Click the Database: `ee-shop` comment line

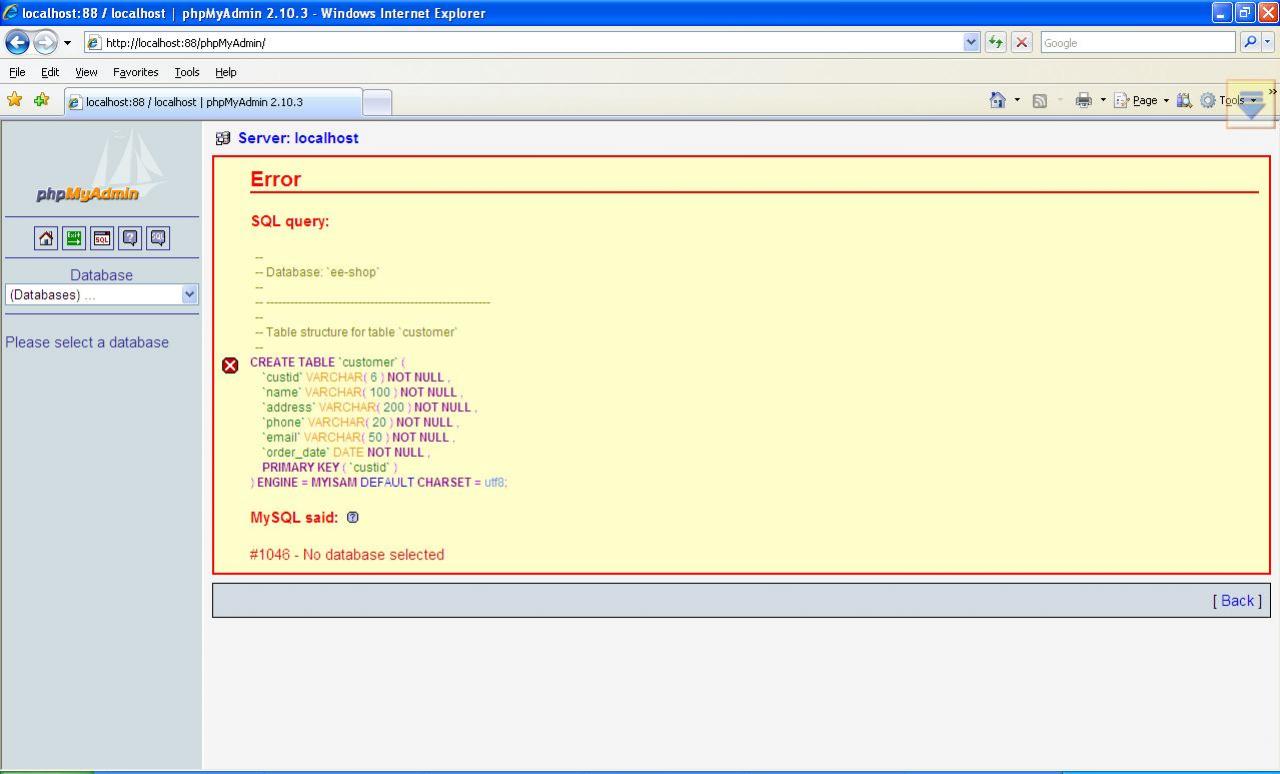click(317, 272)
